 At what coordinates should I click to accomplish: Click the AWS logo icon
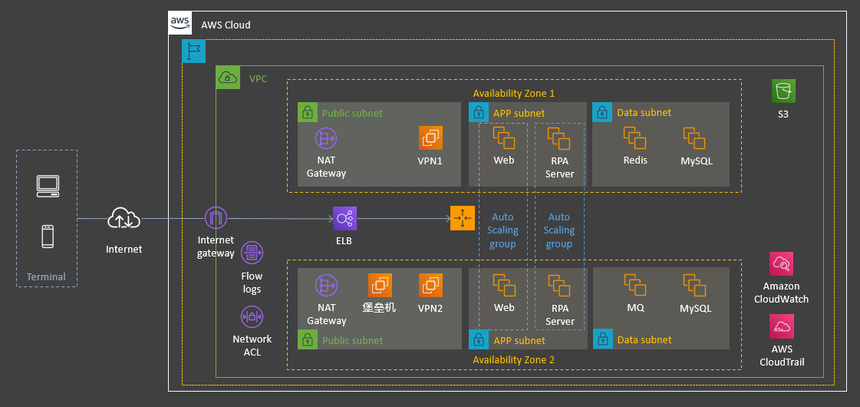pos(180,24)
